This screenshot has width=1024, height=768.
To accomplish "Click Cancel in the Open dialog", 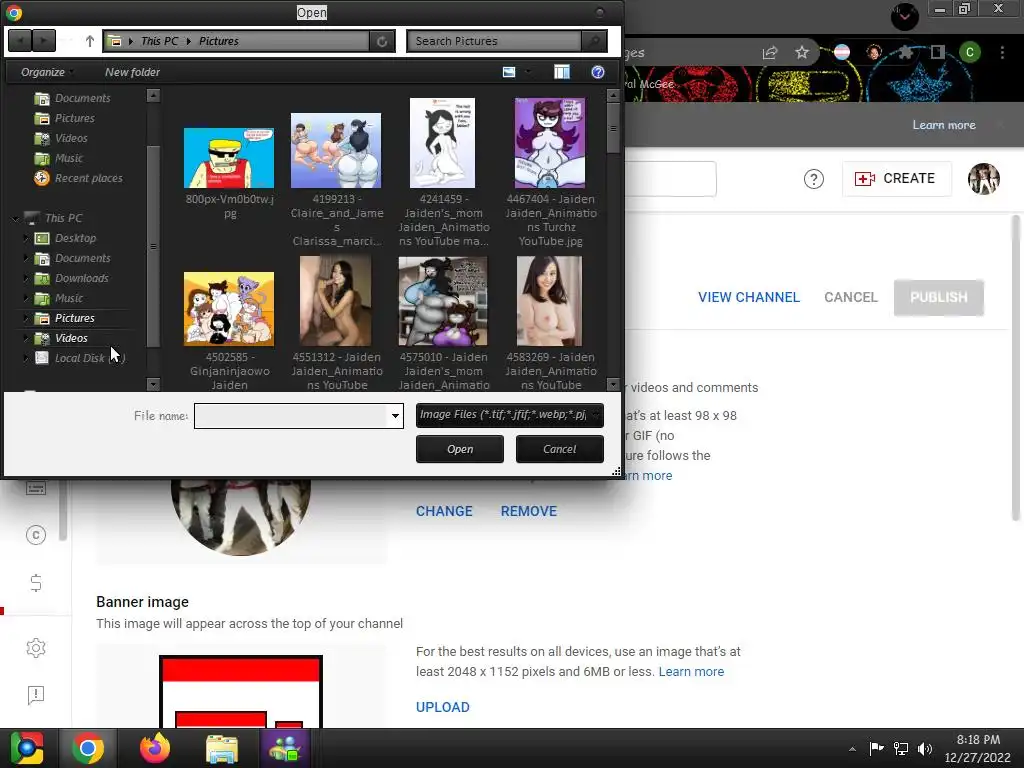I will click(x=560, y=449).
